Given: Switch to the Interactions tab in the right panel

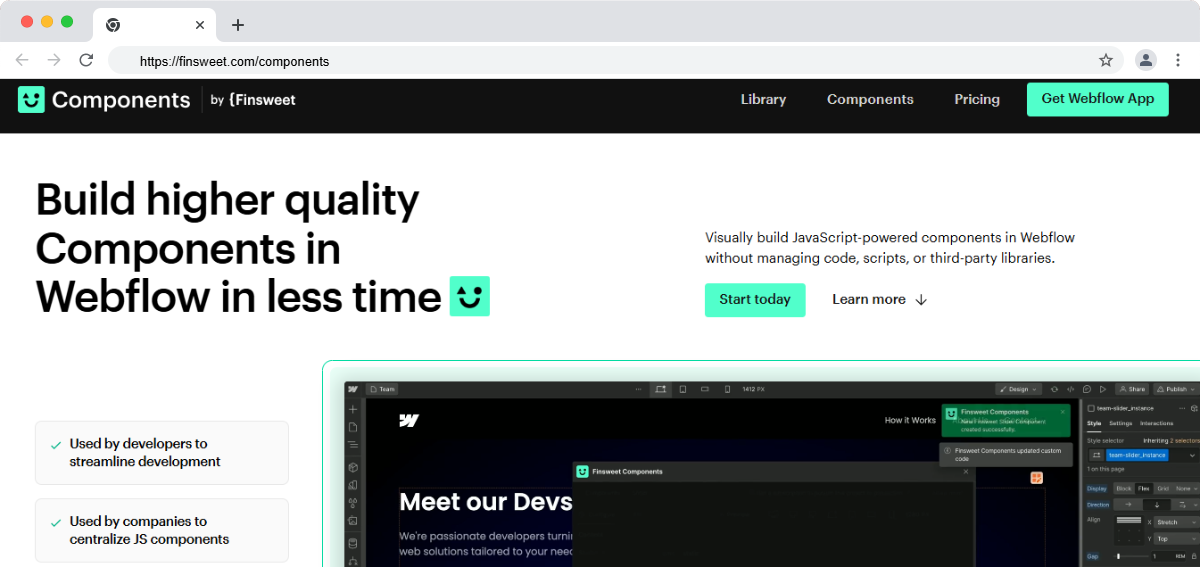Looking at the screenshot, I should (x=1156, y=423).
